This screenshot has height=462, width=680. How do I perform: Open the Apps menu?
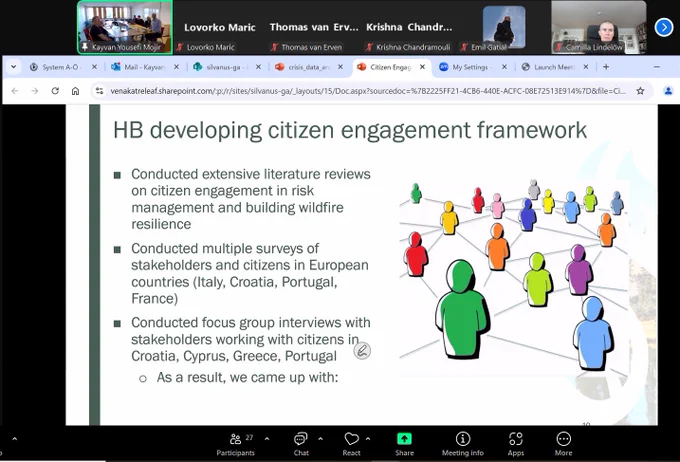pos(516,444)
